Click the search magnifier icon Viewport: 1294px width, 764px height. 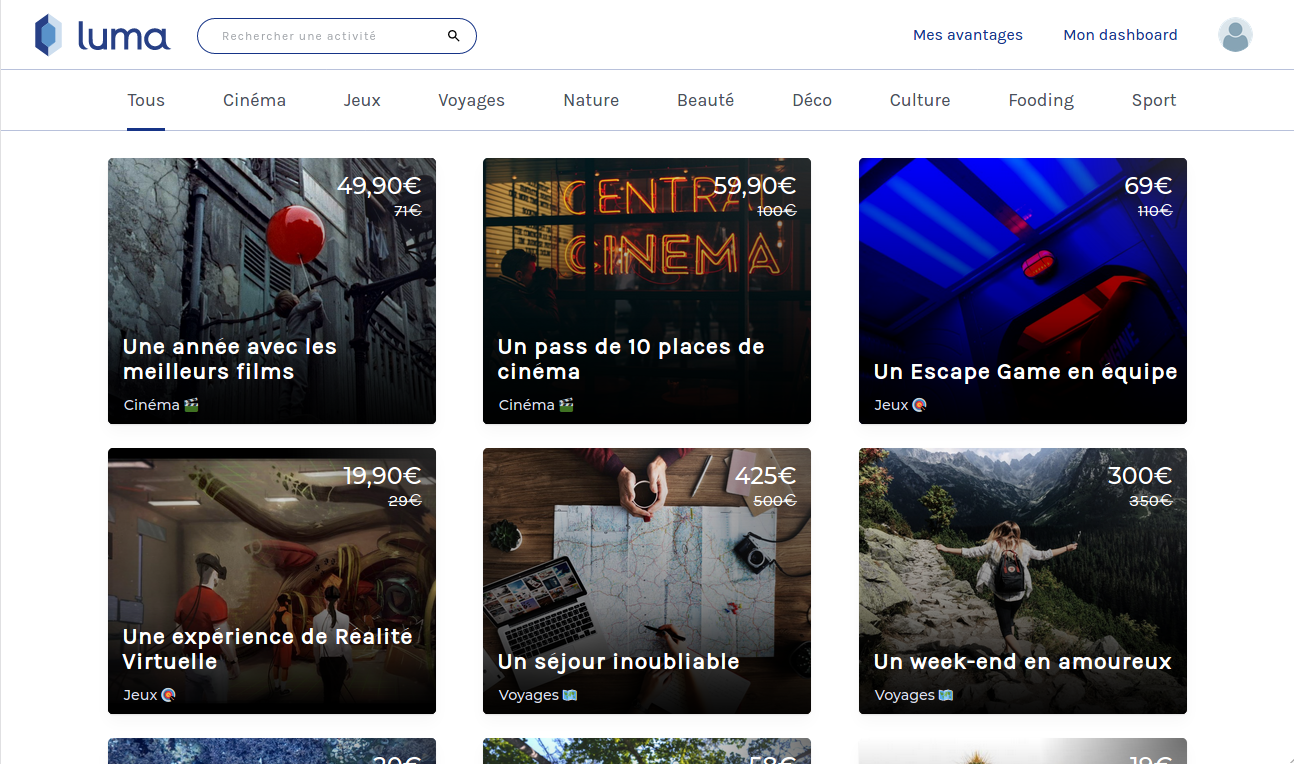coord(454,36)
